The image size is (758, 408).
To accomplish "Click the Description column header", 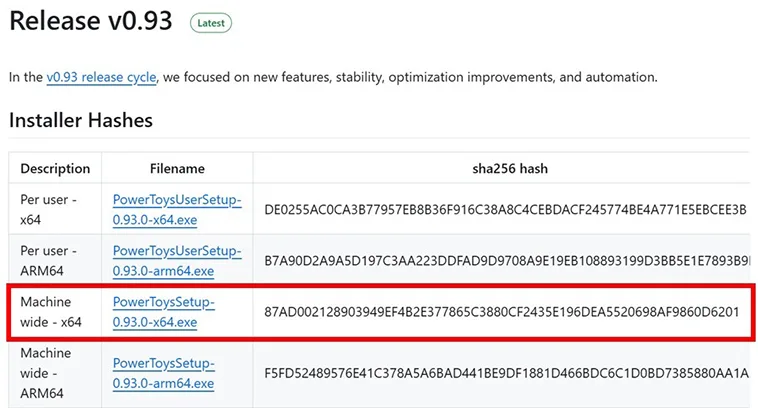I will 55,169.
